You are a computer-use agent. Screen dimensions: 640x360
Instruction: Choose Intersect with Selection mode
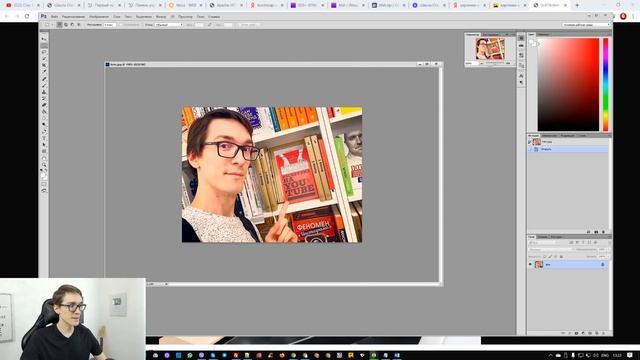(79, 24)
